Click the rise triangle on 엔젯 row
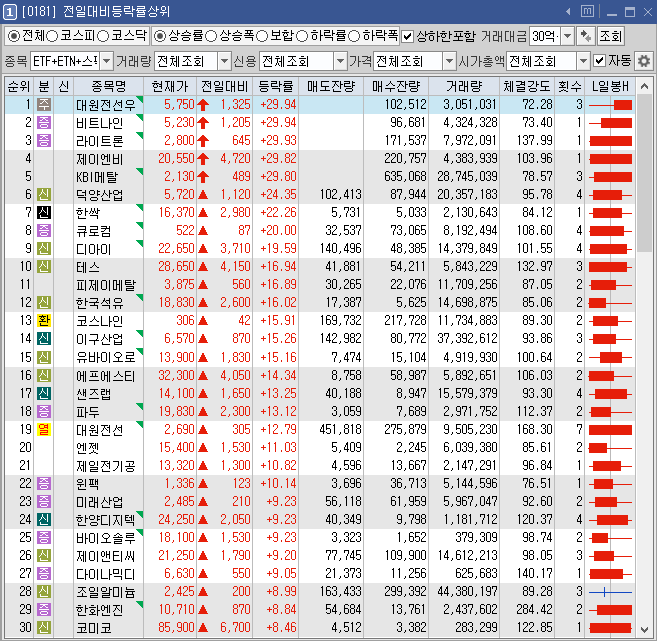The height and width of the screenshot is (641, 657). [203, 447]
